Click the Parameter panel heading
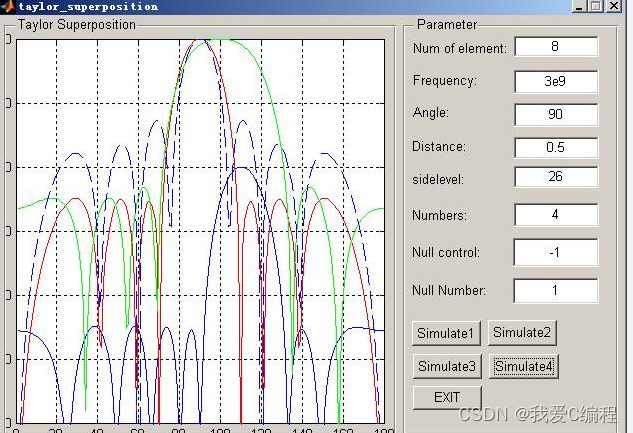Image resolution: width=633 pixels, height=433 pixels. [447, 24]
